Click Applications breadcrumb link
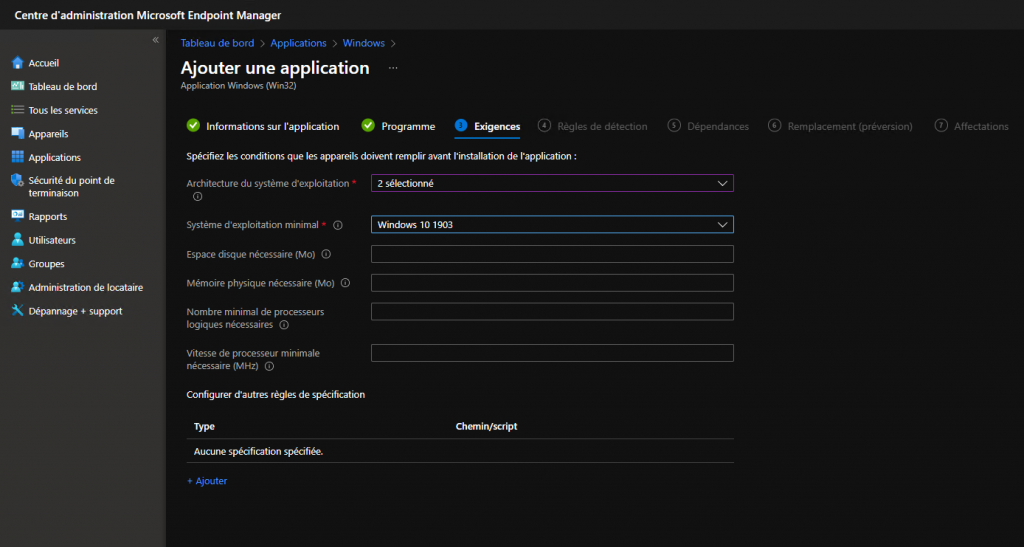 tap(298, 43)
